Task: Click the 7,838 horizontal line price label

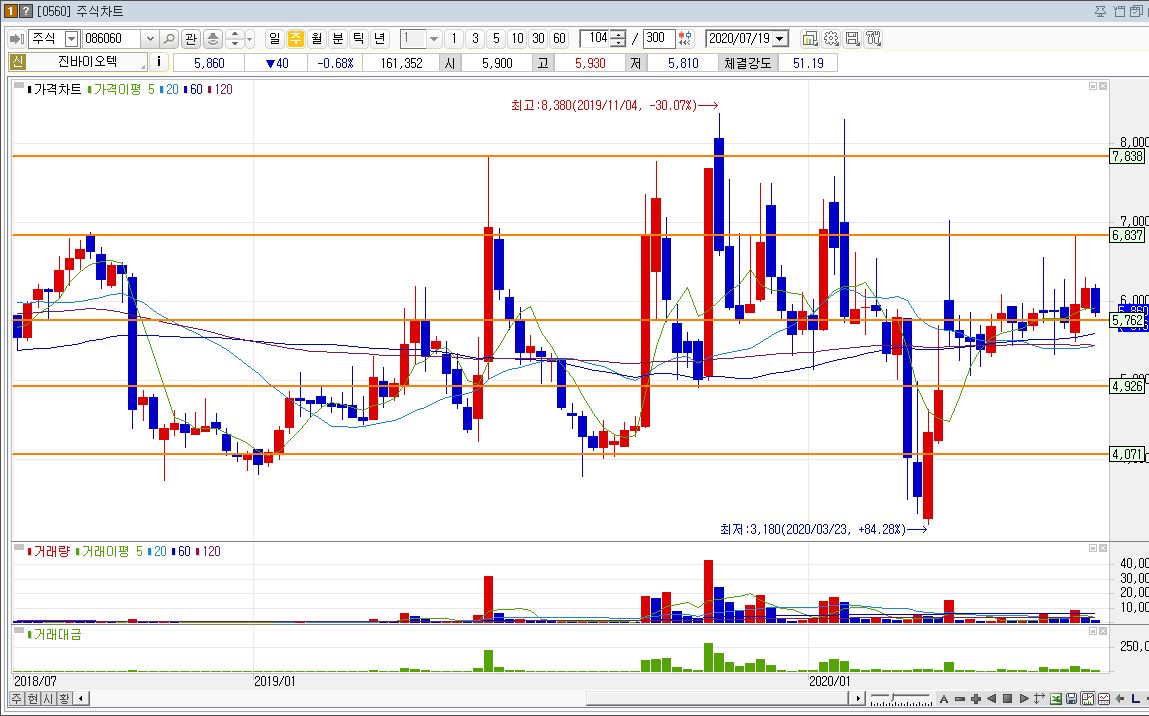Action: pyautogui.click(x=1127, y=156)
